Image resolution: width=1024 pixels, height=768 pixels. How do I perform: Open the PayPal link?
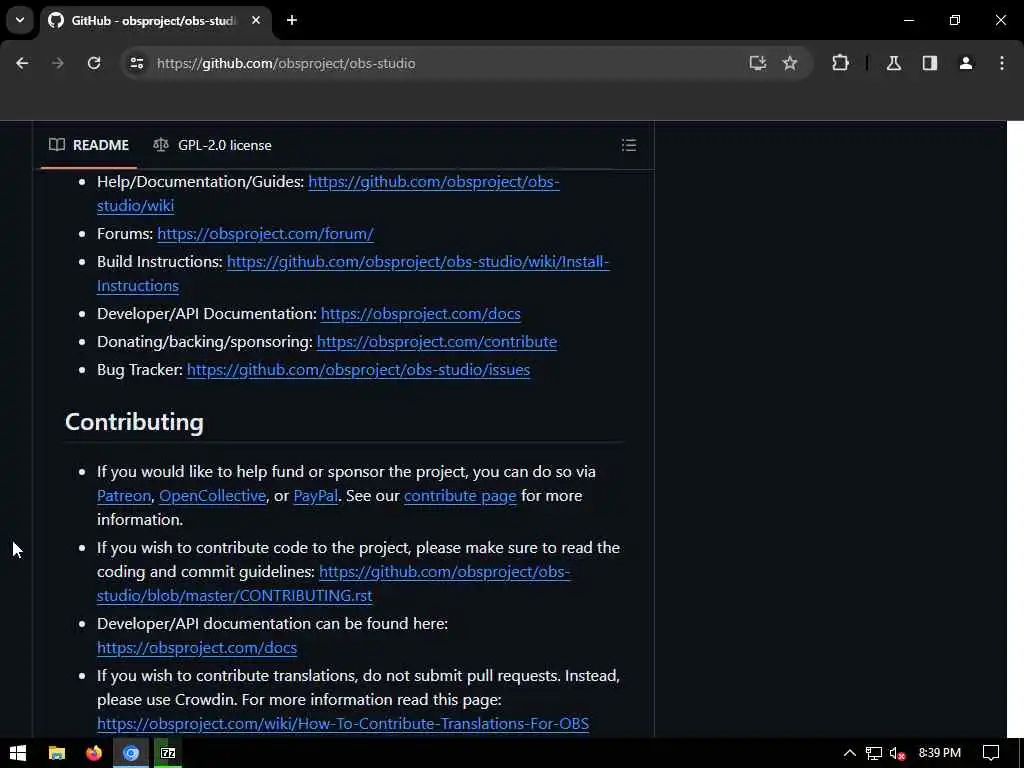pyautogui.click(x=315, y=496)
